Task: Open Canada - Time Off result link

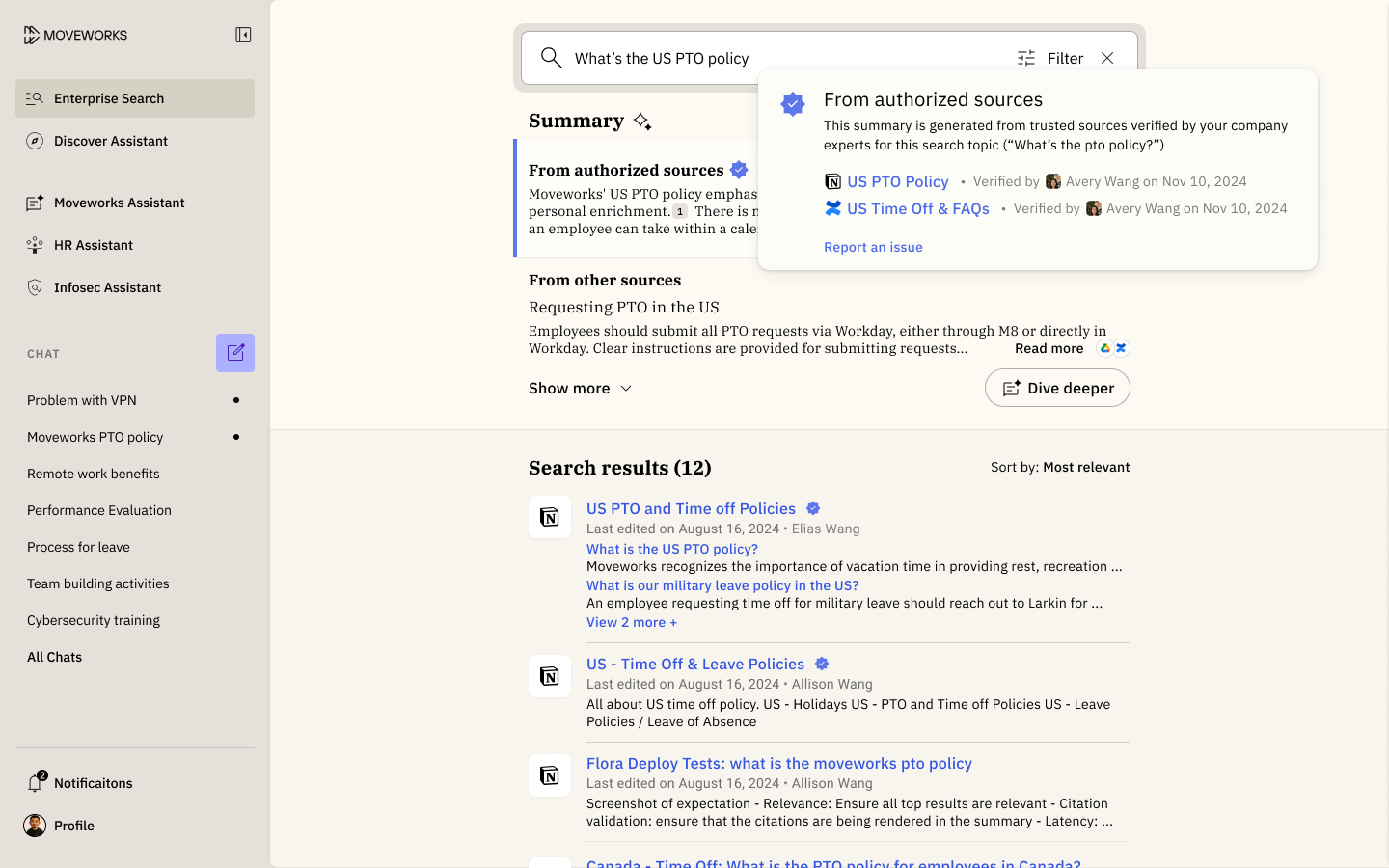Action: pos(833,863)
